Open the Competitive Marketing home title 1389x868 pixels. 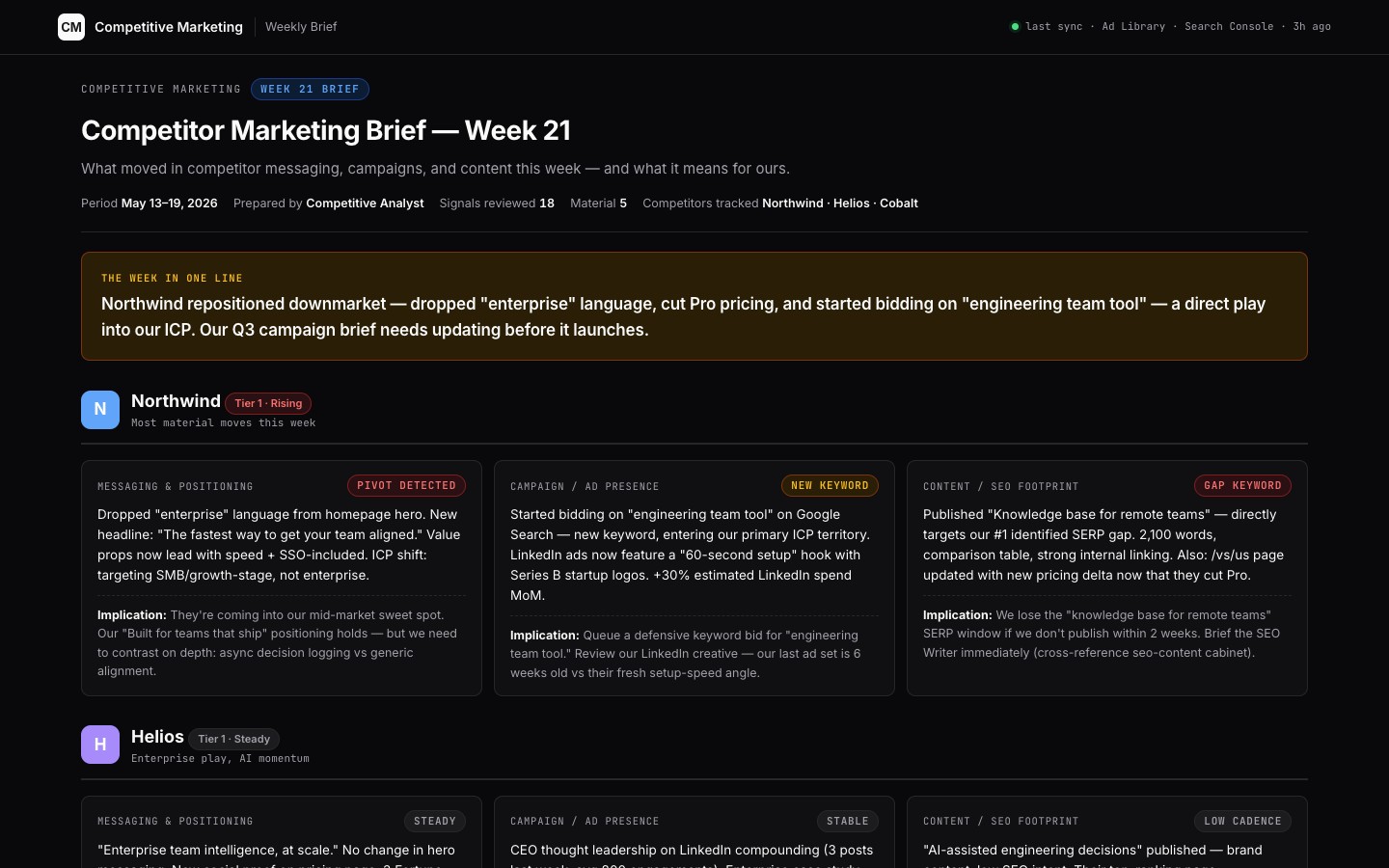169,27
